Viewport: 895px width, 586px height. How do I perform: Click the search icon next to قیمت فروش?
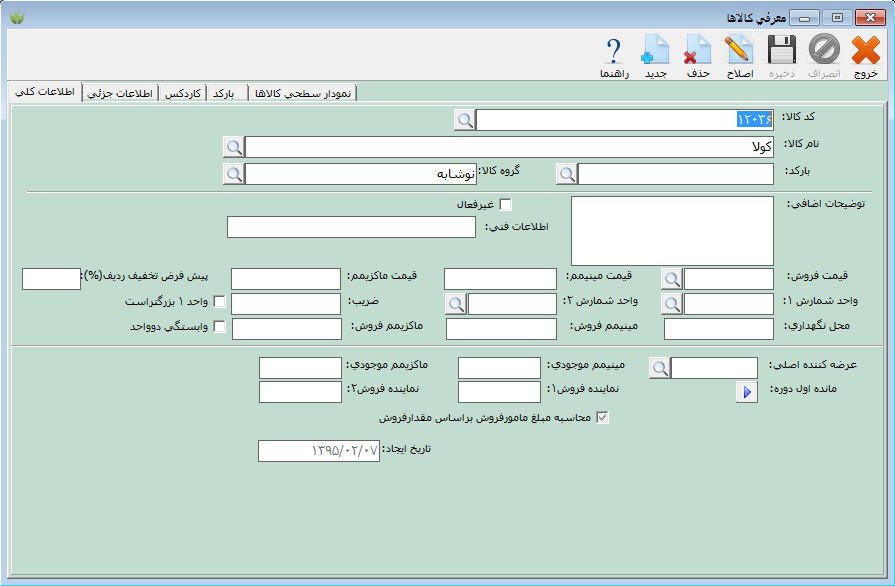pyautogui.click(x=671, y=279)
